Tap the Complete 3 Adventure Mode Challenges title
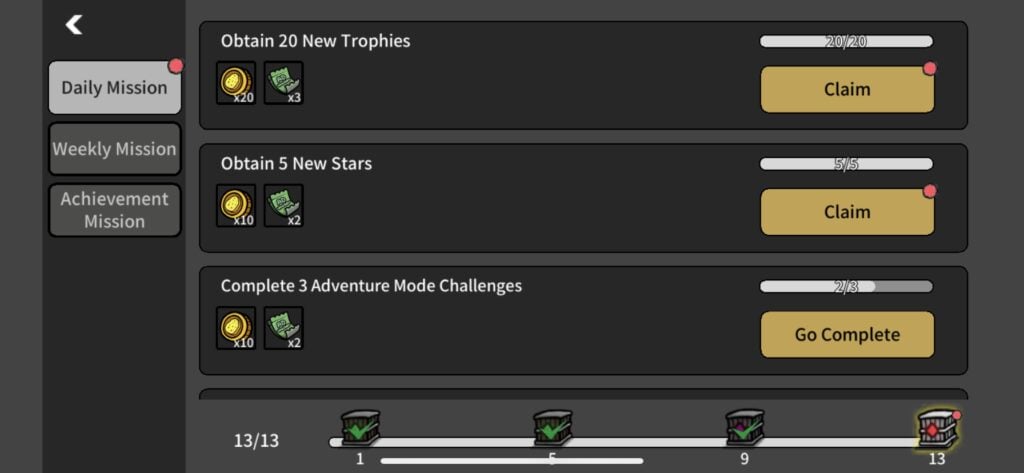This screenshot has height=473, width=1024. (371, 285)
